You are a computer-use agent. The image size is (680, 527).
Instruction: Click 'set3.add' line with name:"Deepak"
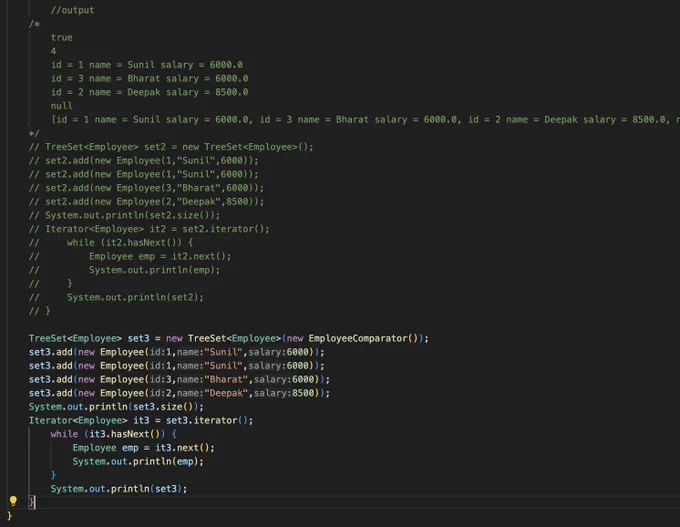tap(179, 393)
